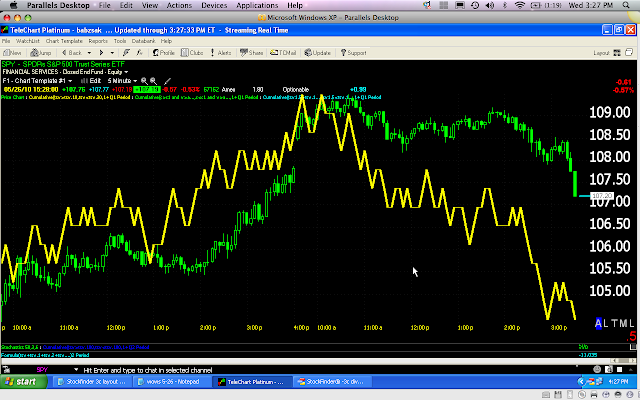Click the Bluetooth menu bar icon
Viewport: 640px width, 400px height.
(505, 5)
